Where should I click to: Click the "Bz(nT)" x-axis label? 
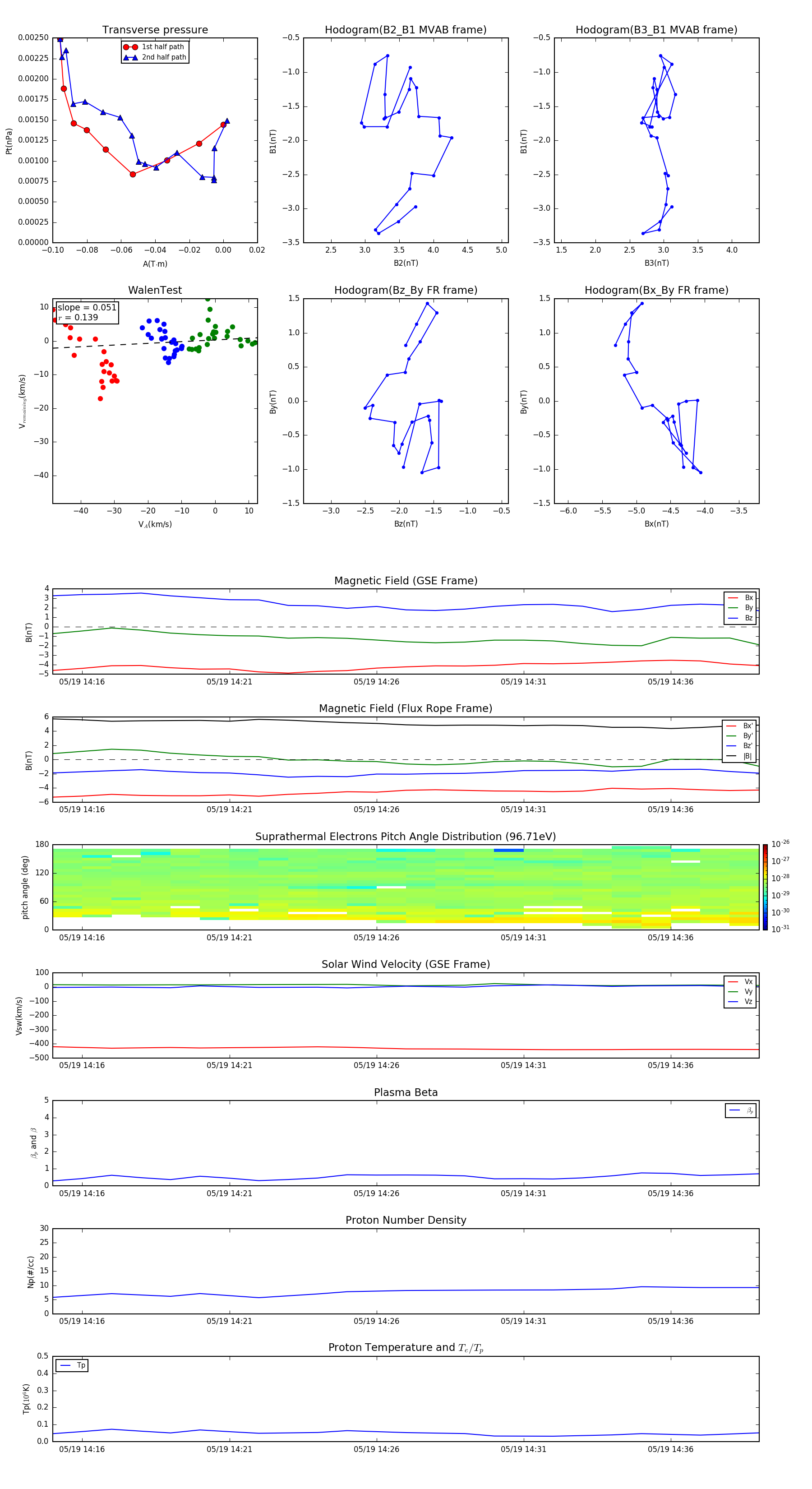(x=406, y=524)
